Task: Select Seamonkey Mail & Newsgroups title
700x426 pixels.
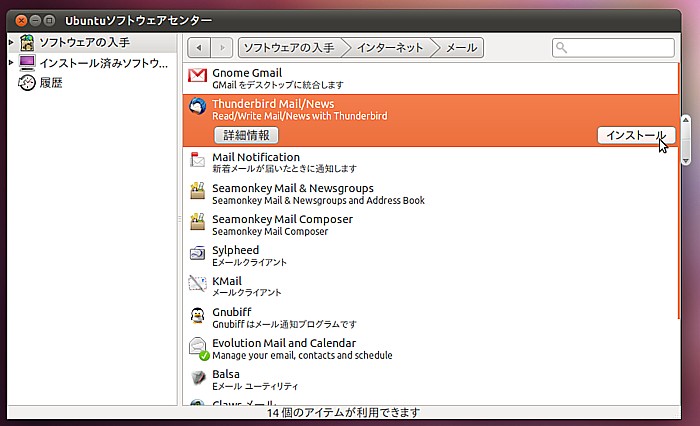Action: 293,188
